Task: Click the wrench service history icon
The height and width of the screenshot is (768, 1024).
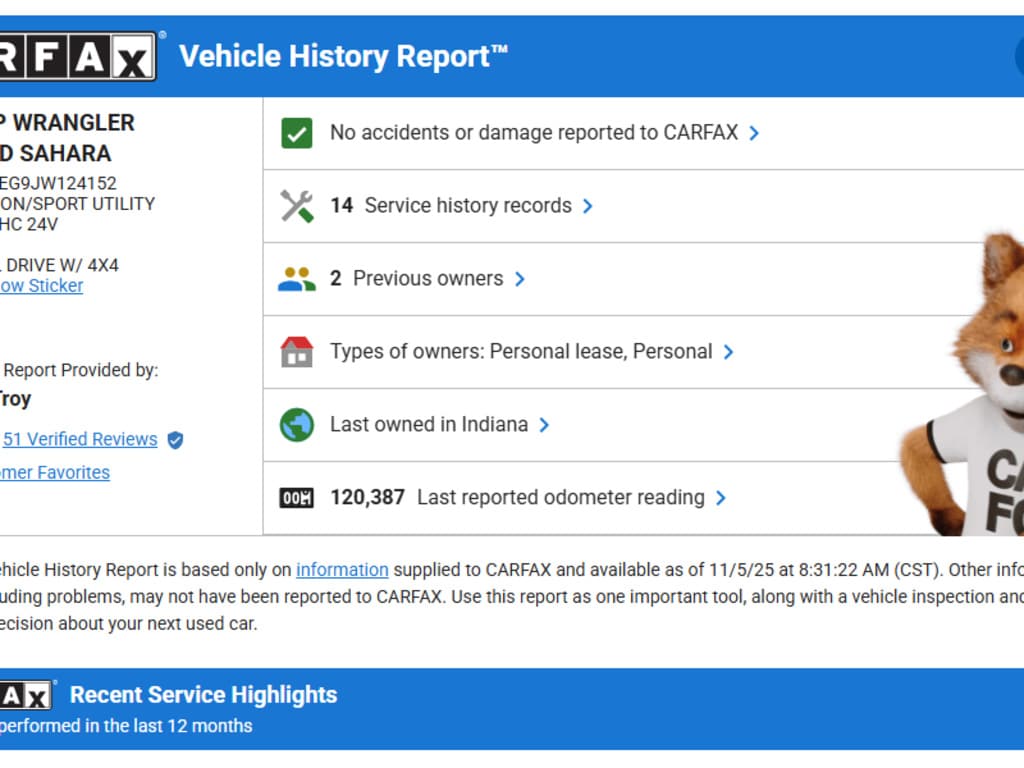Action: click(297, 206)
